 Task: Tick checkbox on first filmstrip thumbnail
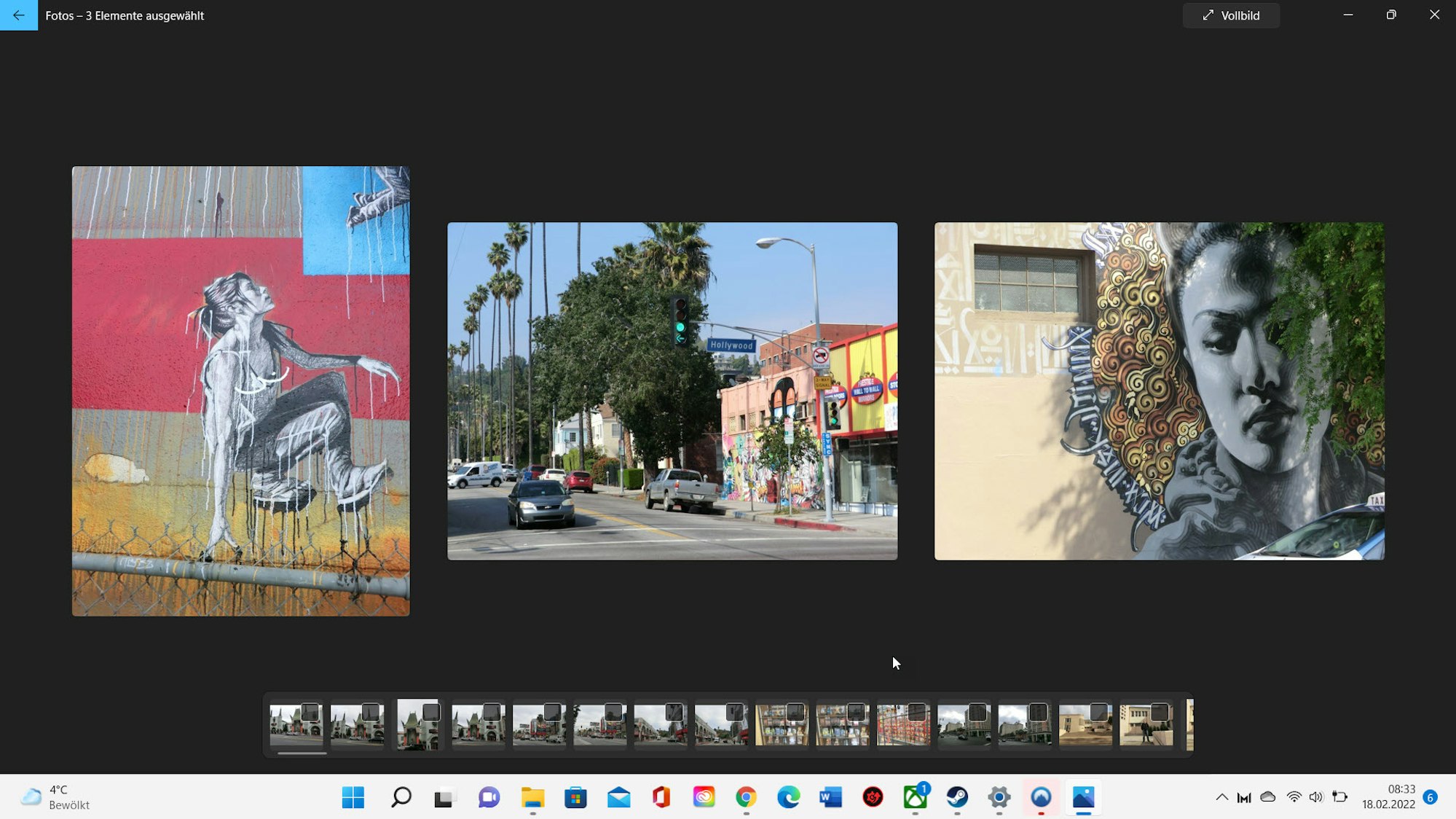click(x=310, y=712)
